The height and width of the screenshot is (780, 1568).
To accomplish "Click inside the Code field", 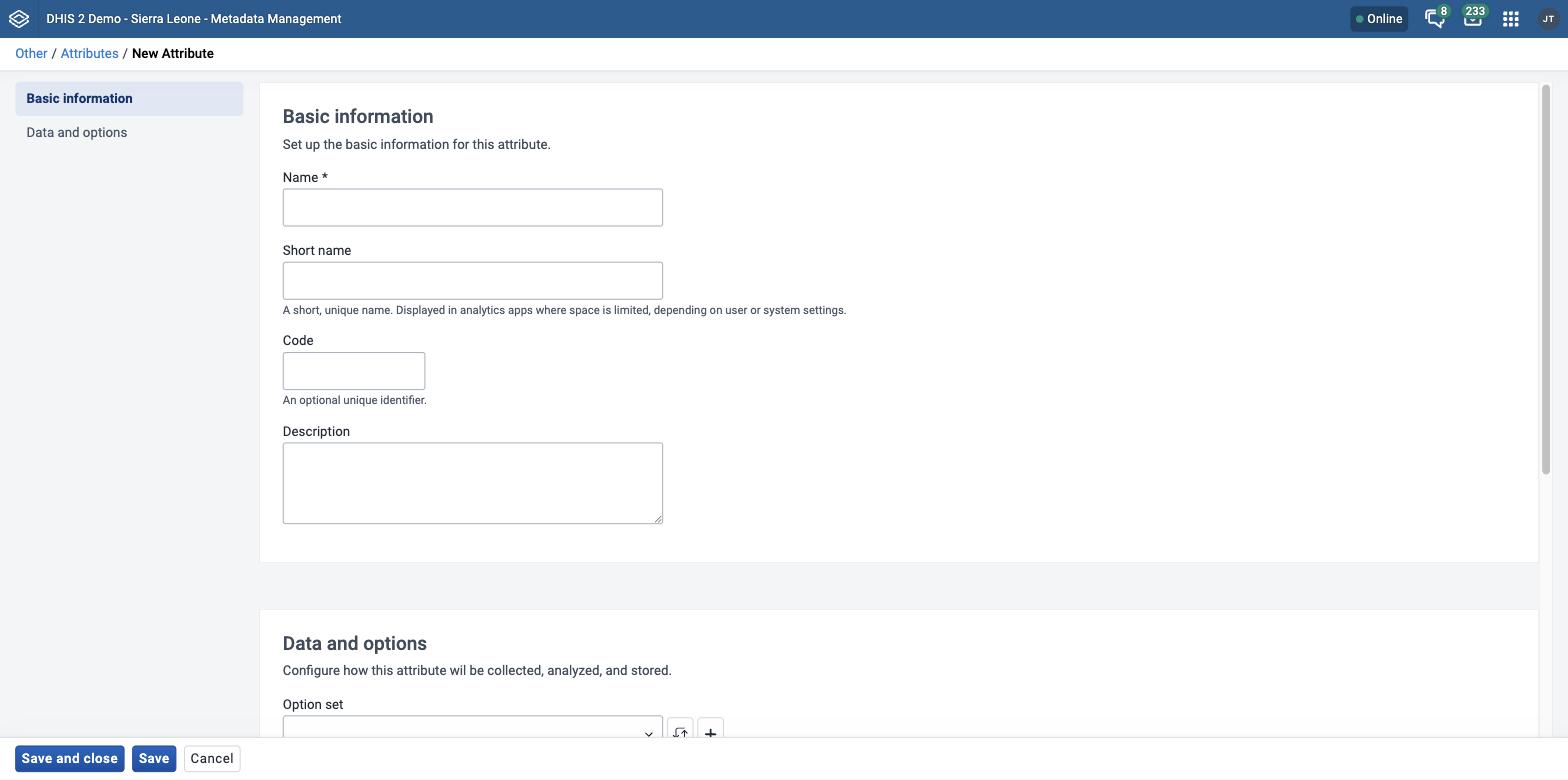I will tap(354, 371).
